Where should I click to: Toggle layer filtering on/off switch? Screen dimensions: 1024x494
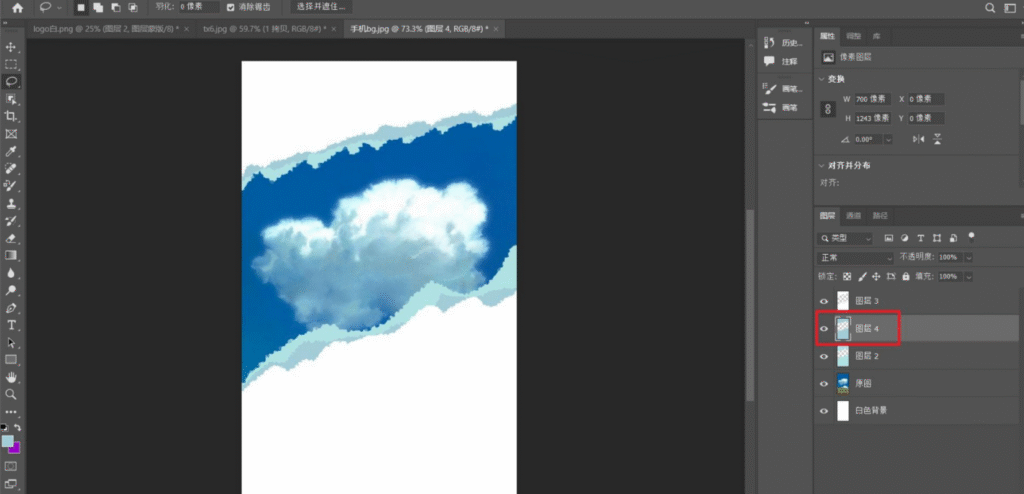(971, 237)
